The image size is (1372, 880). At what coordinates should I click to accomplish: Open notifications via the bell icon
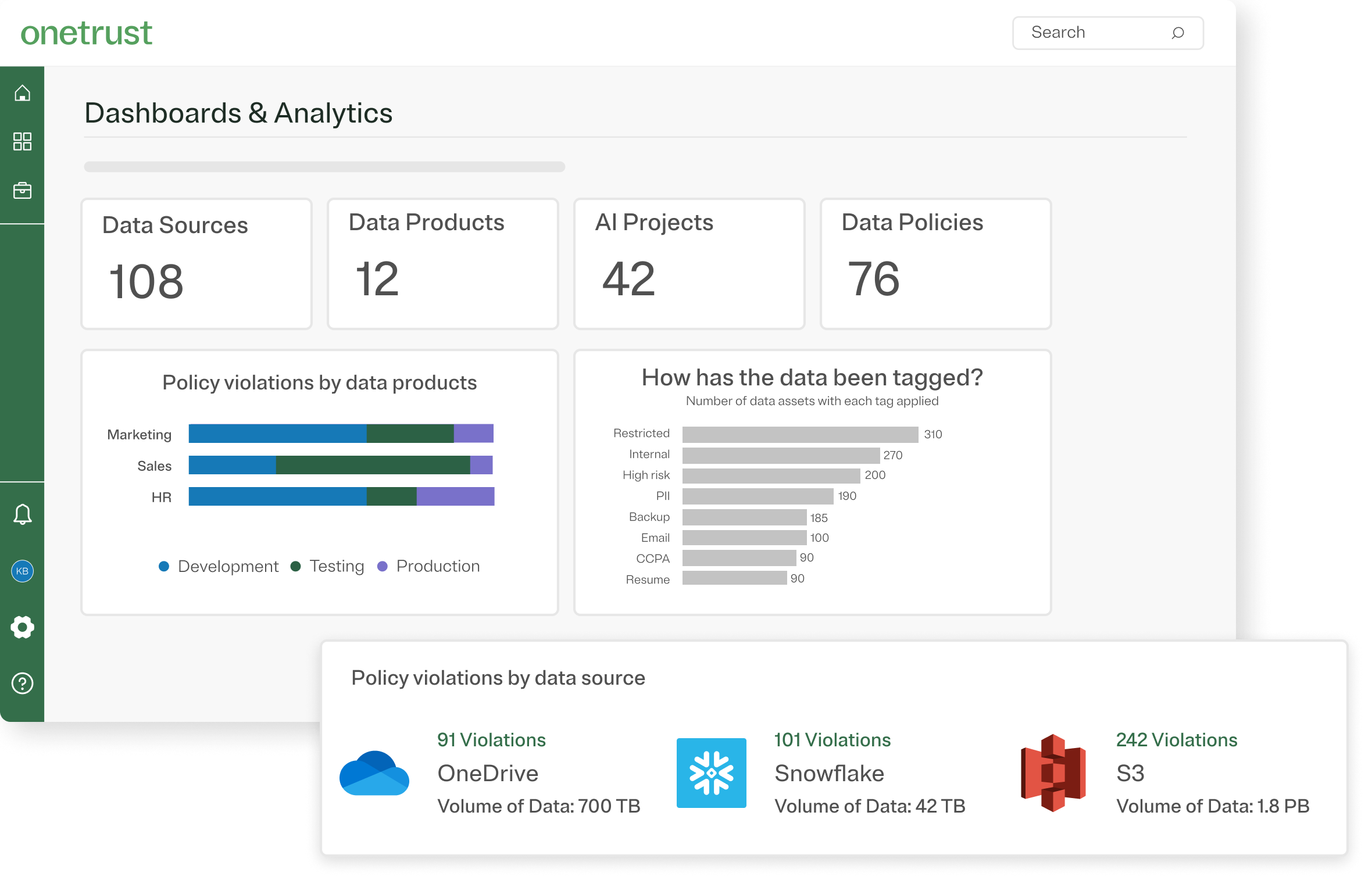(22, 514)
